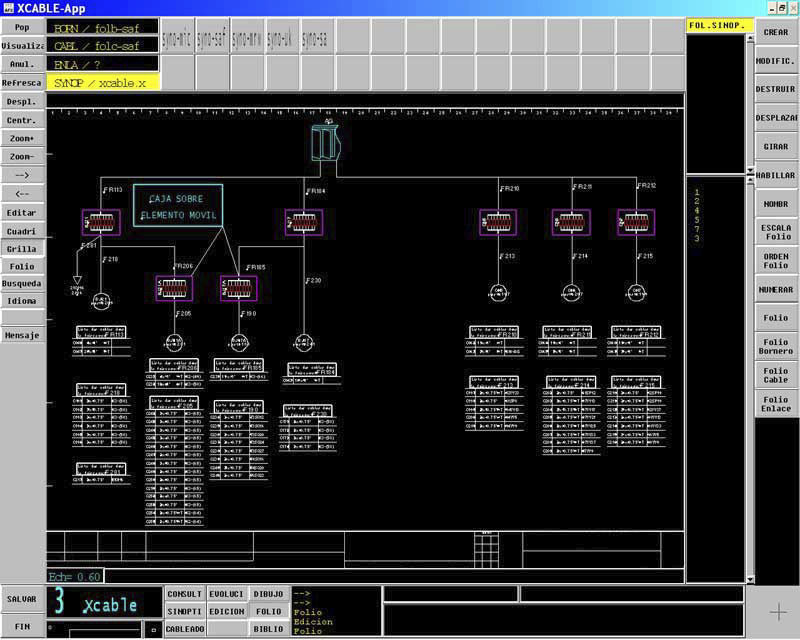Select the CABL / folc-saf entry

point(103,46)
